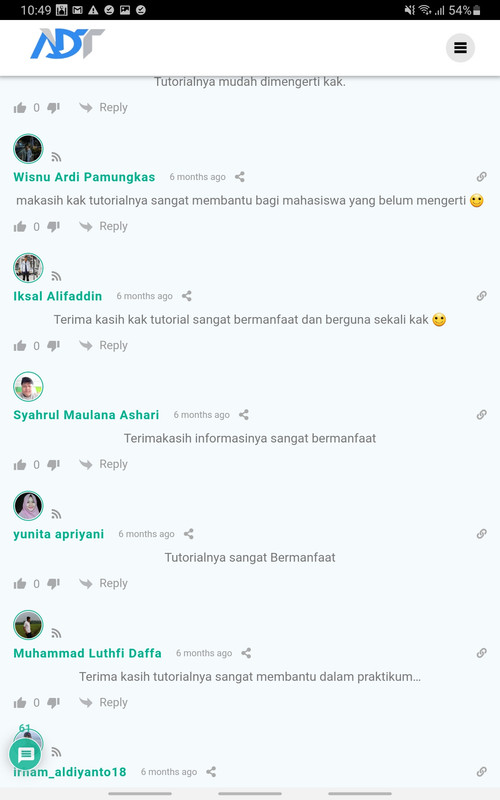Copy permalink of yunita apriyani's comment
The height and width of the screenshot is (800, 500).
[x=481, y=534]
